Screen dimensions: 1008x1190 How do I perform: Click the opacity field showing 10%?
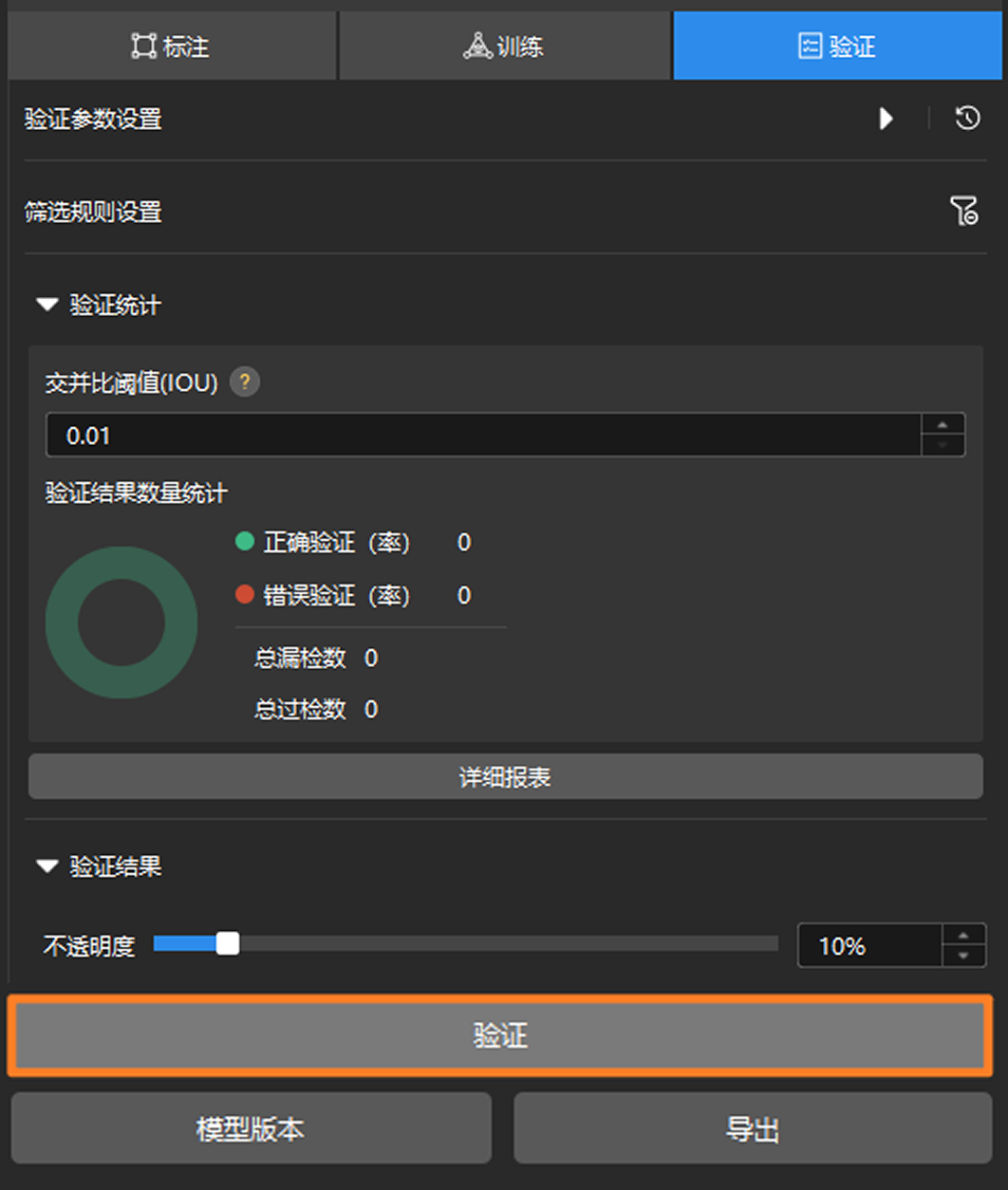(x=870, y=946)
